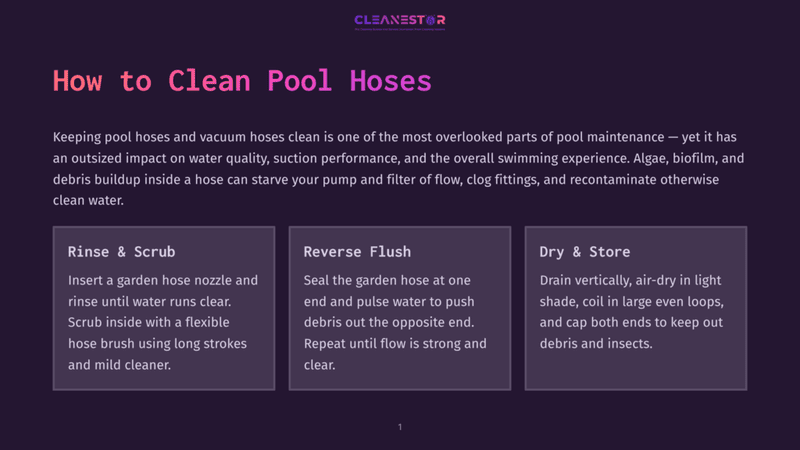Click the tiny tagline under the Cleanestor logo
The width and height of the screenshot is (800, 450).
click(399, 29)
